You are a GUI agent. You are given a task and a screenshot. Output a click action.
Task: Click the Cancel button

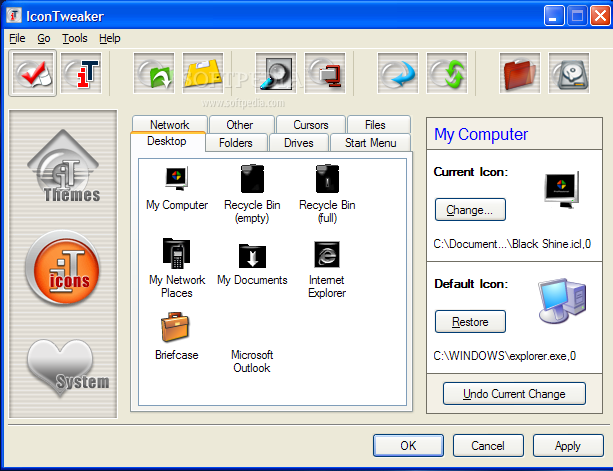[488, 446]
